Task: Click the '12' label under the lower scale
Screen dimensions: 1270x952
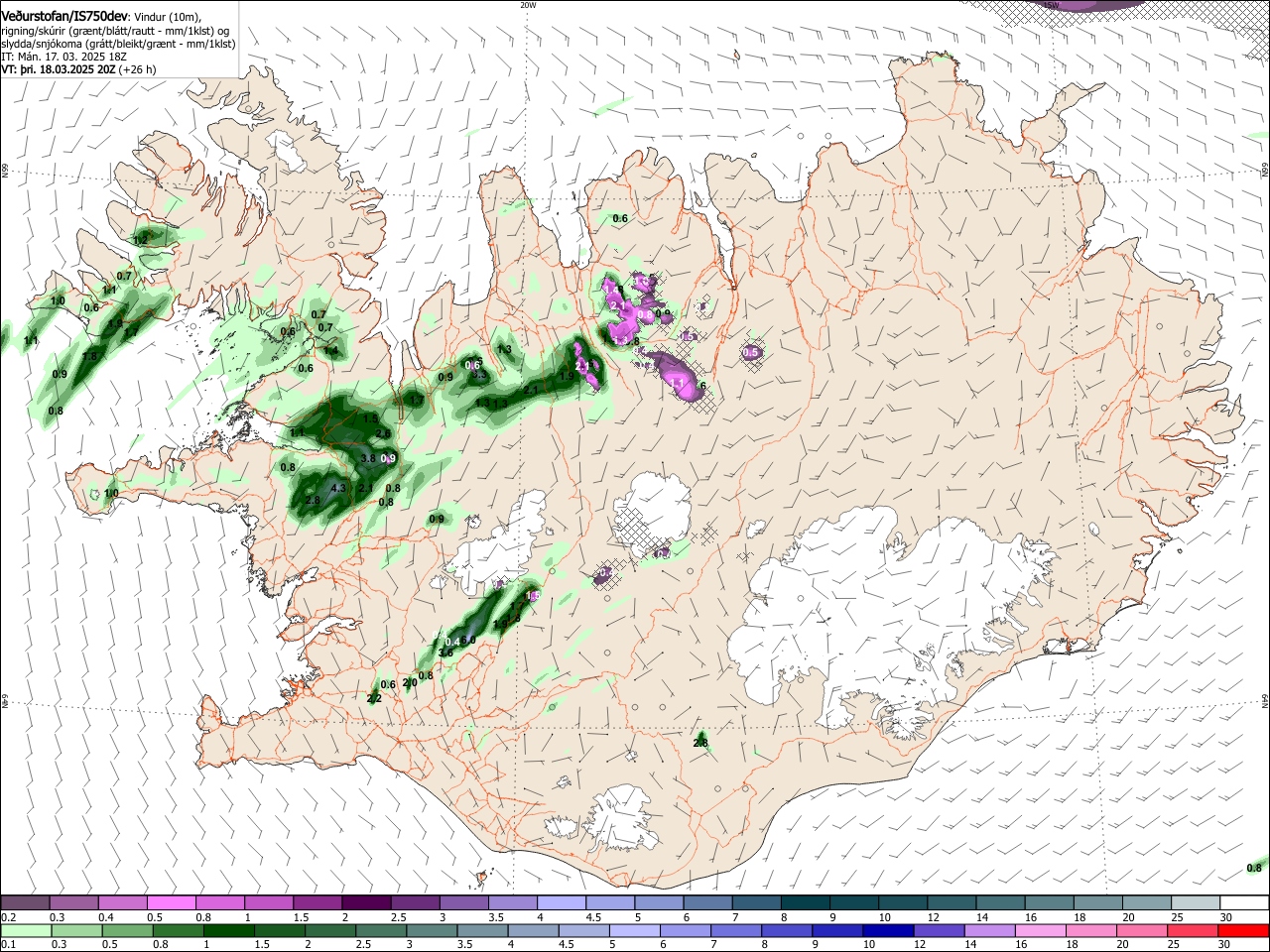Action: tap(920, 945)
